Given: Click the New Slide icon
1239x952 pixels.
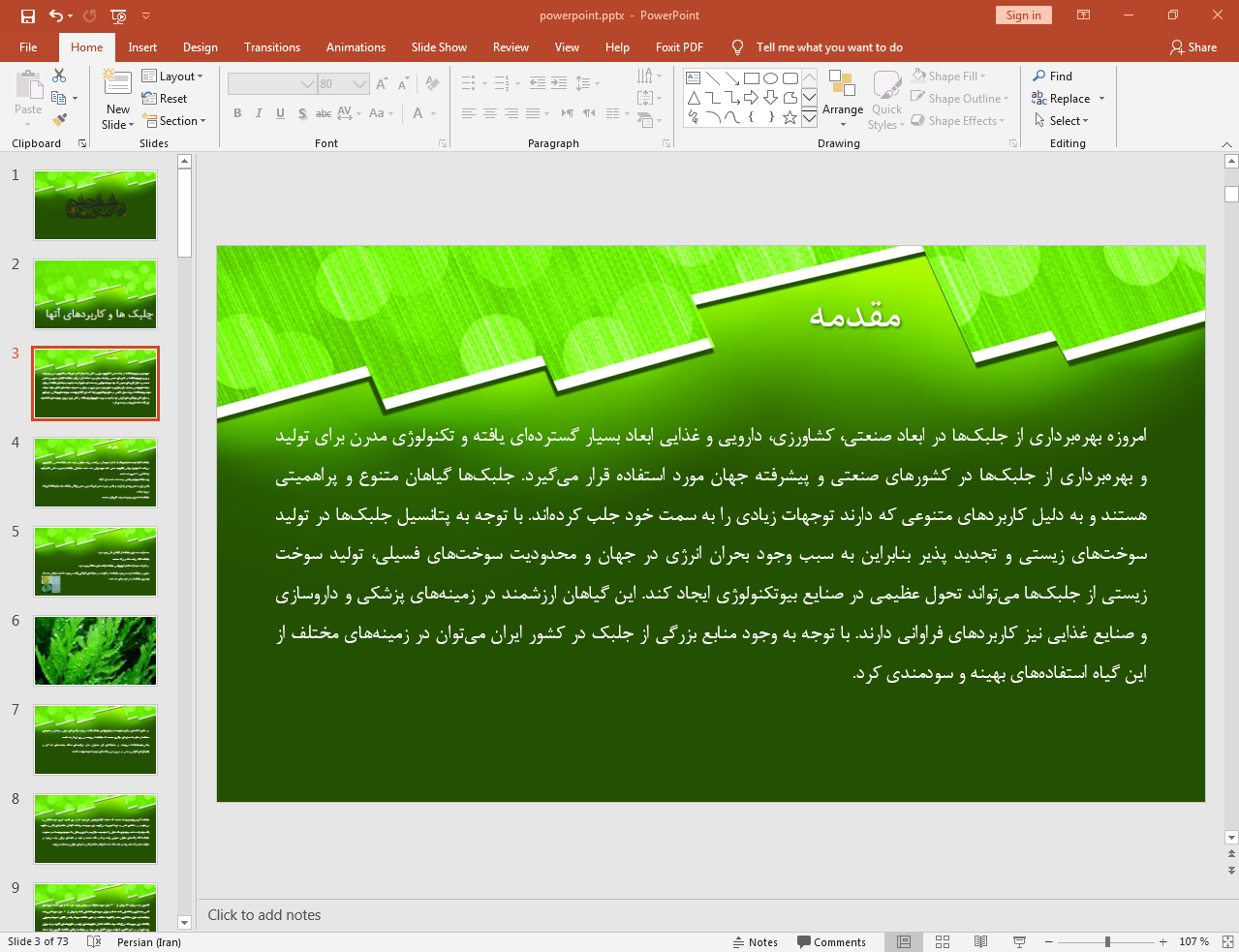Looking at the screenshot, I should 117,83.
